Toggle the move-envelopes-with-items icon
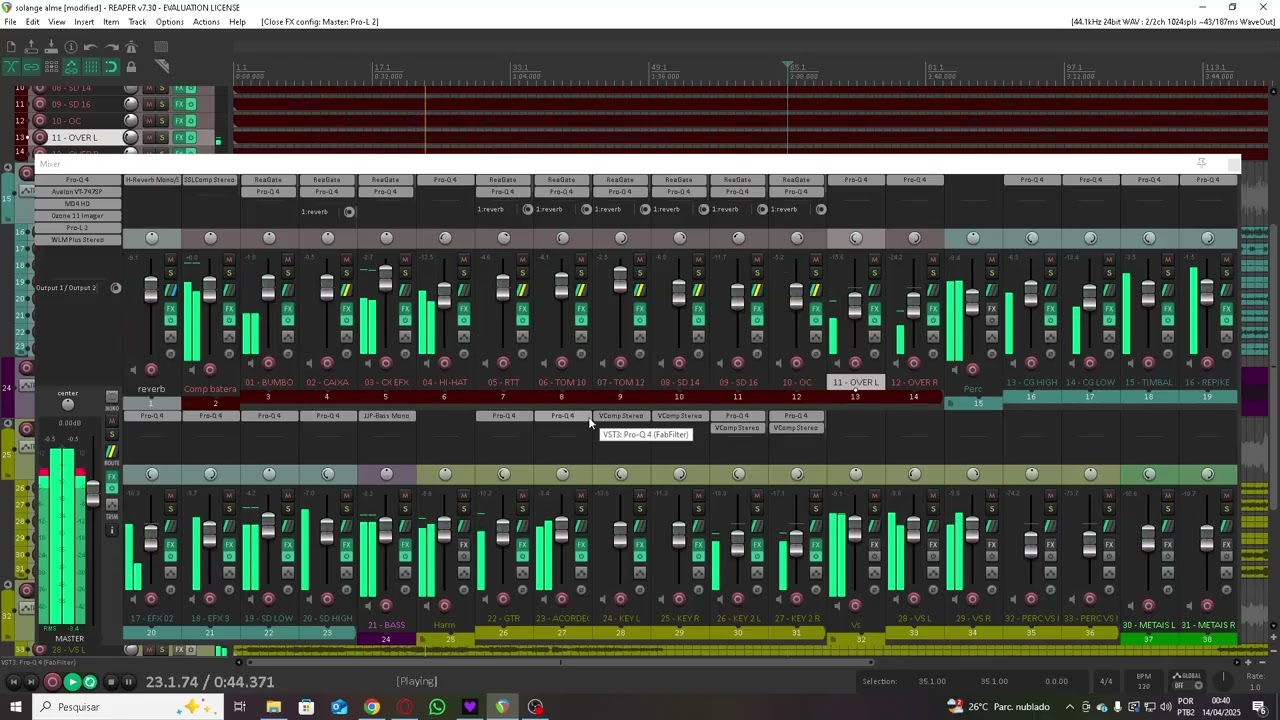Screen dimensions: 1280x720 71,67
